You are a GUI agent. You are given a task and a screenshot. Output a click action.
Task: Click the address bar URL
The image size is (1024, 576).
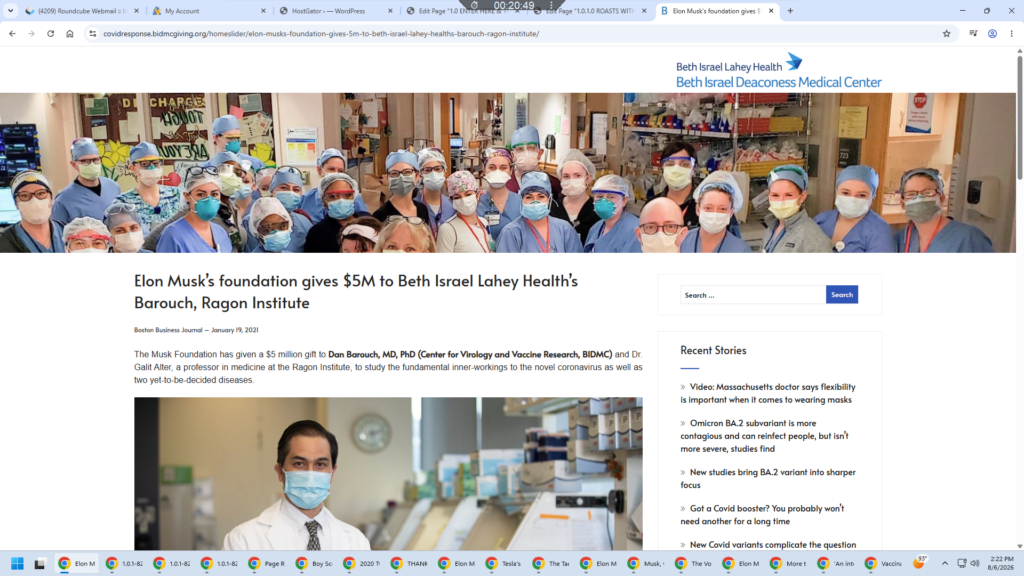[321, 33]
